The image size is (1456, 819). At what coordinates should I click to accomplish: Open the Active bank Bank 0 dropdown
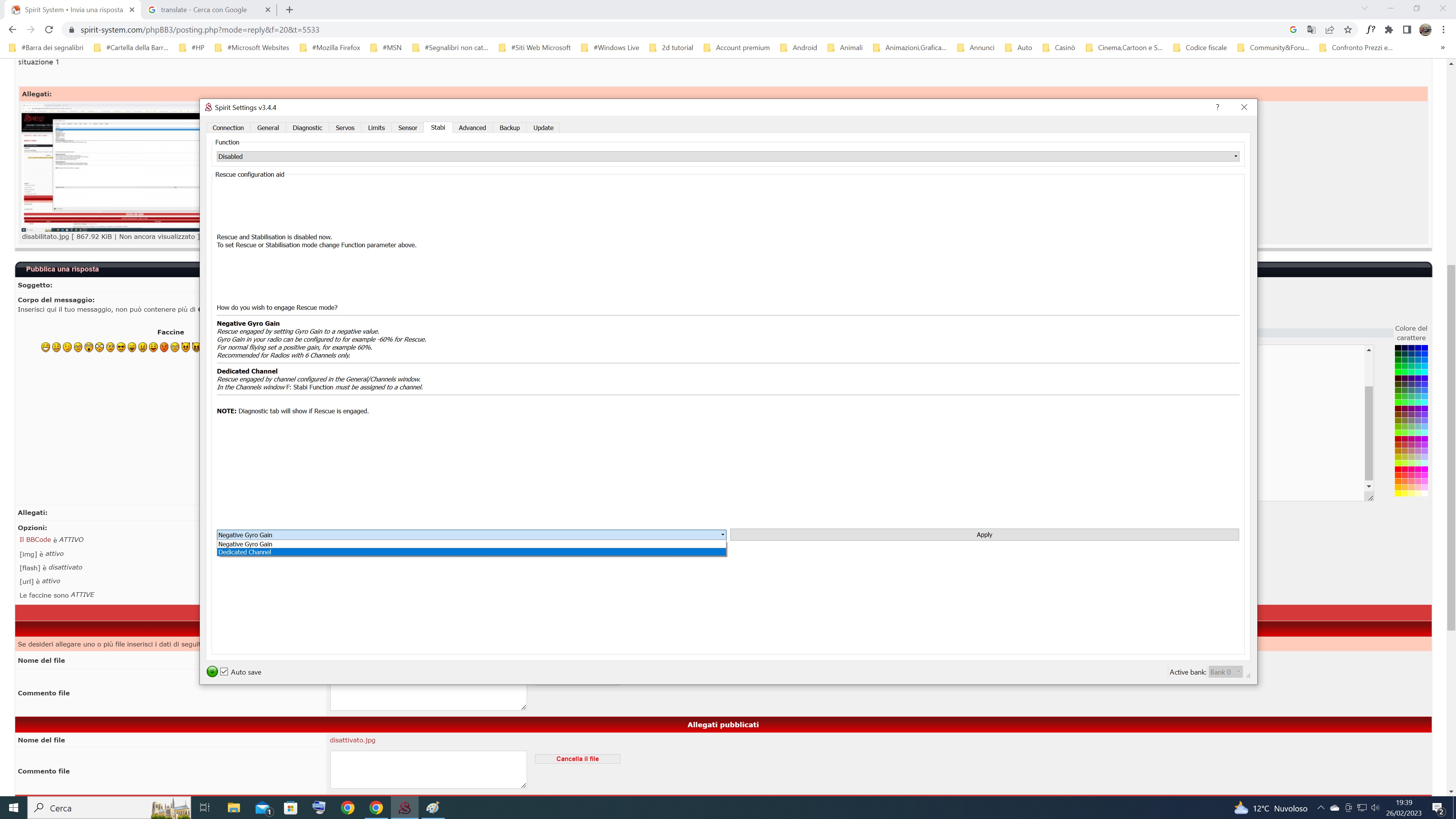pos(1225,672)
